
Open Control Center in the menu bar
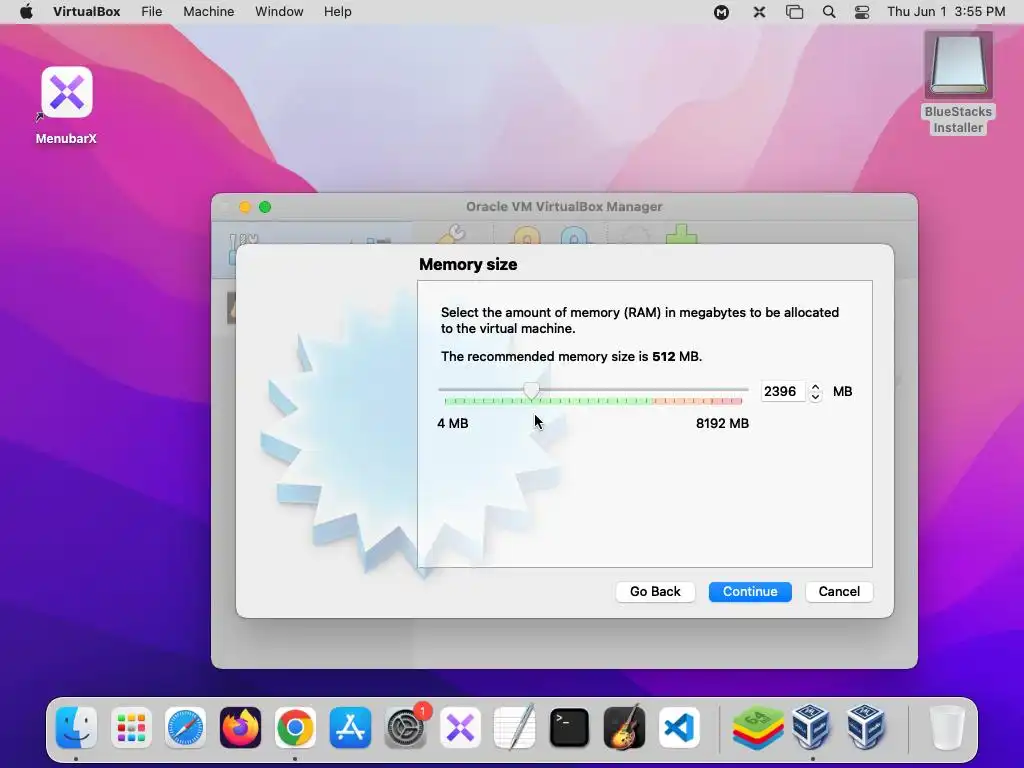coord(862,12)
